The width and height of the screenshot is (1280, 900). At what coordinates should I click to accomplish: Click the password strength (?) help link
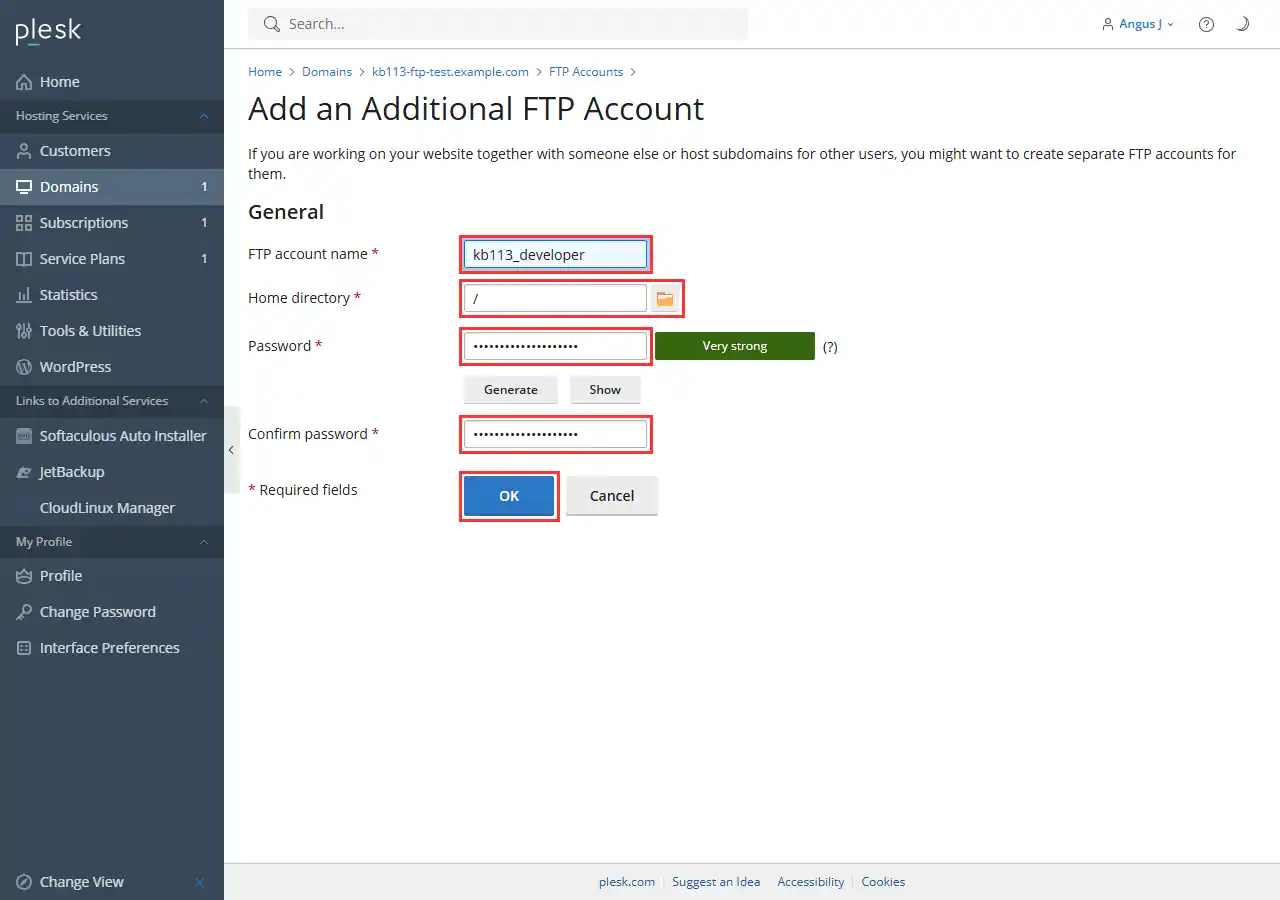pos(830,347)
